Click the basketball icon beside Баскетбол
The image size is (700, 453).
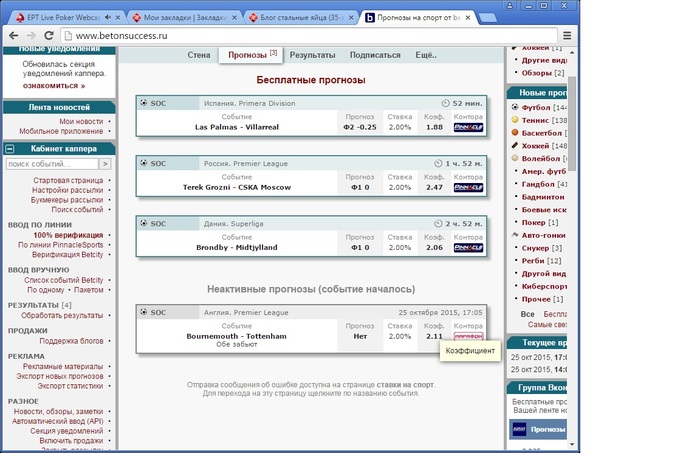pyautogui.click(x=515, y=133)
